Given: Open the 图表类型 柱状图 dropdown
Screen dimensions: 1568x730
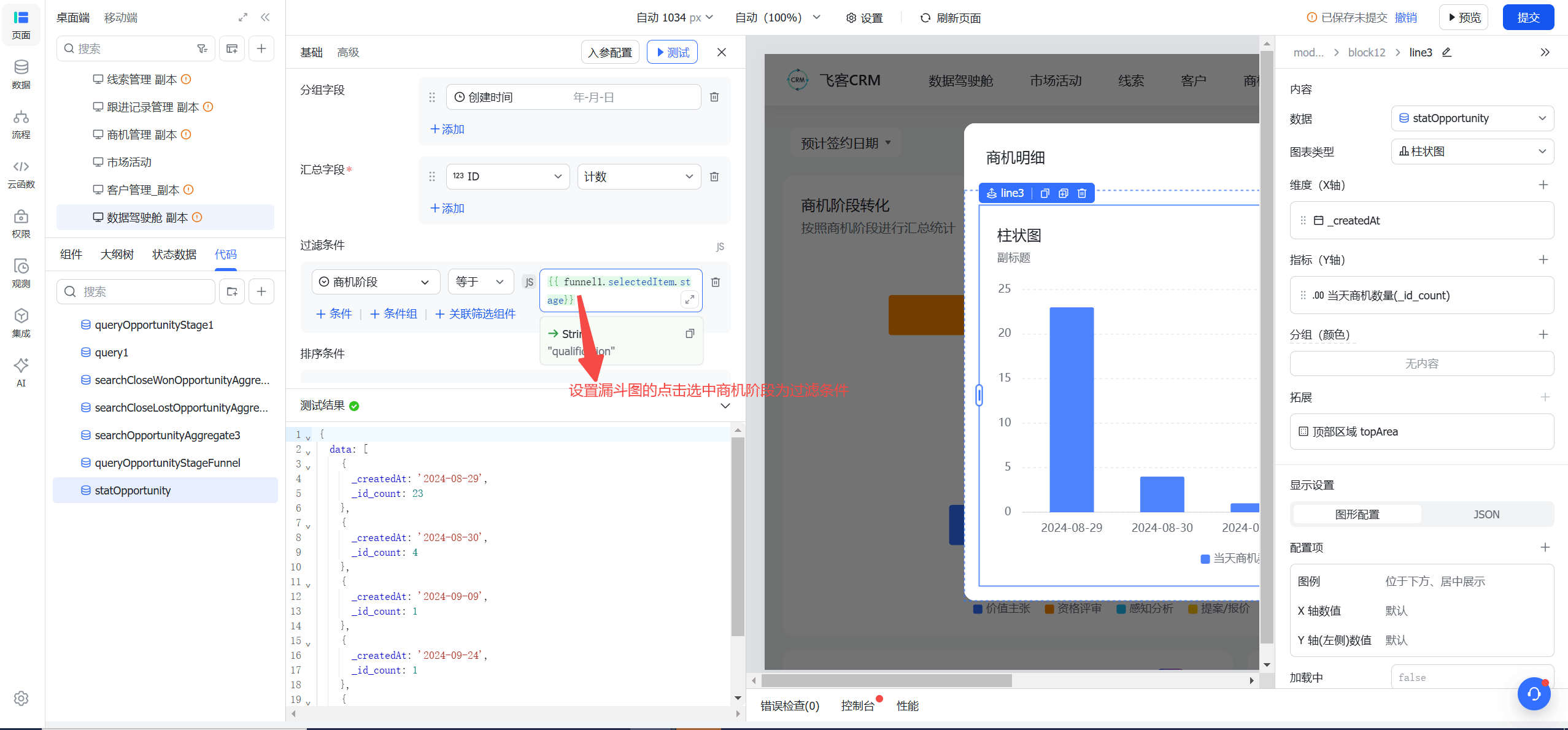Looking at the screenshot, I should point(1472,152).
